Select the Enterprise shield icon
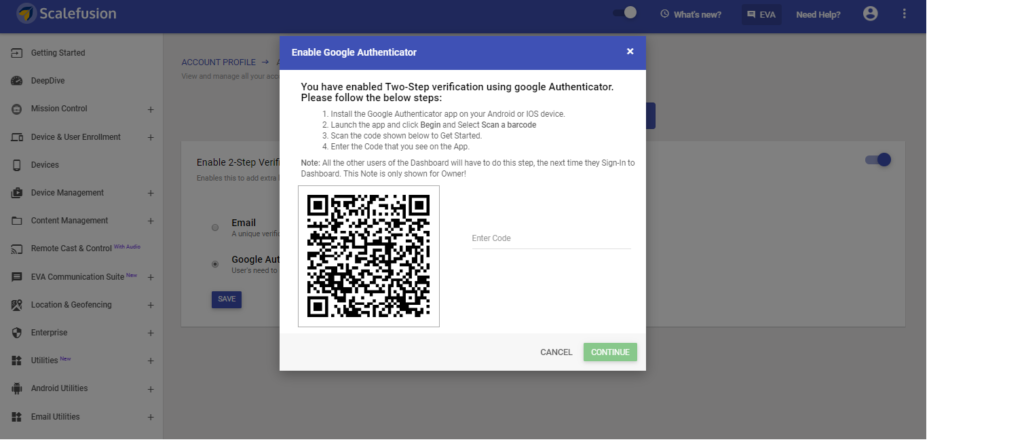Viewport: 1024px width, 442px height. point(17,333)
